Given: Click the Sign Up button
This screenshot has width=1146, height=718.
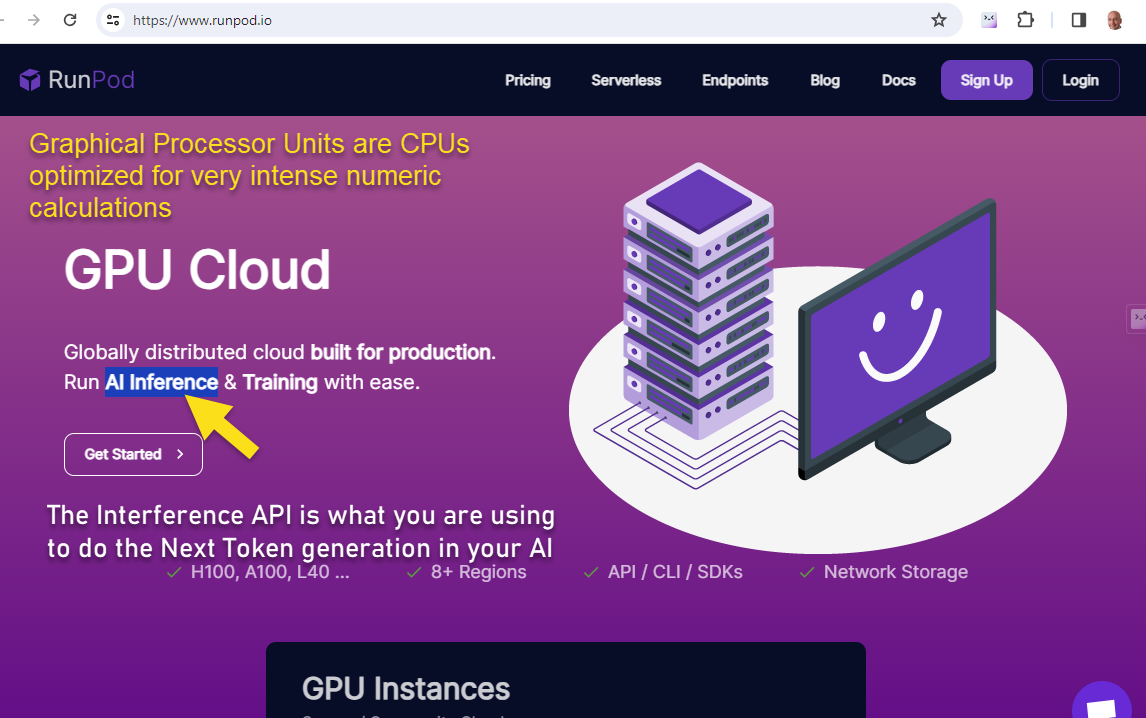Looking at the screenshot, I should coord(987,80).
